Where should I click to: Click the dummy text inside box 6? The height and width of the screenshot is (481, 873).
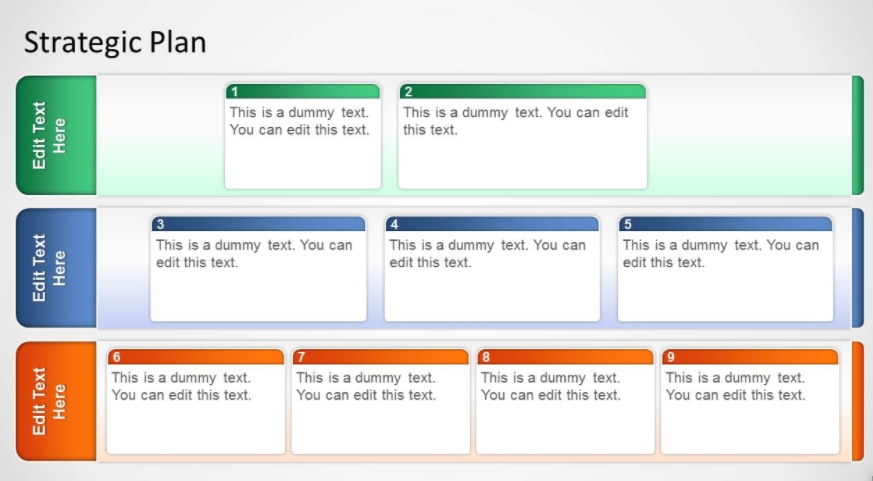click(x=181, y=386)
